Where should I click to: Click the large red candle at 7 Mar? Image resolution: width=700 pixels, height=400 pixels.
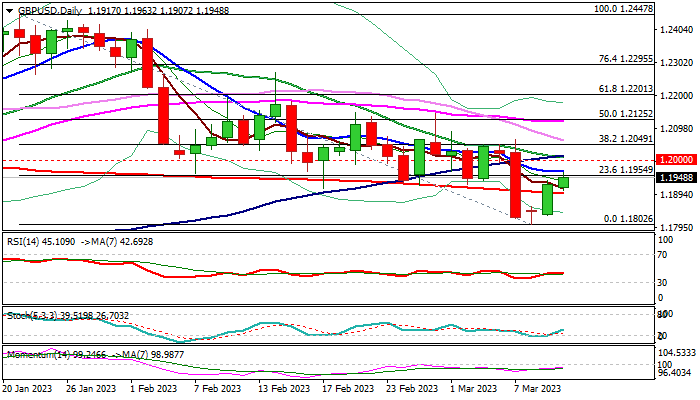(x=515, y=185)
